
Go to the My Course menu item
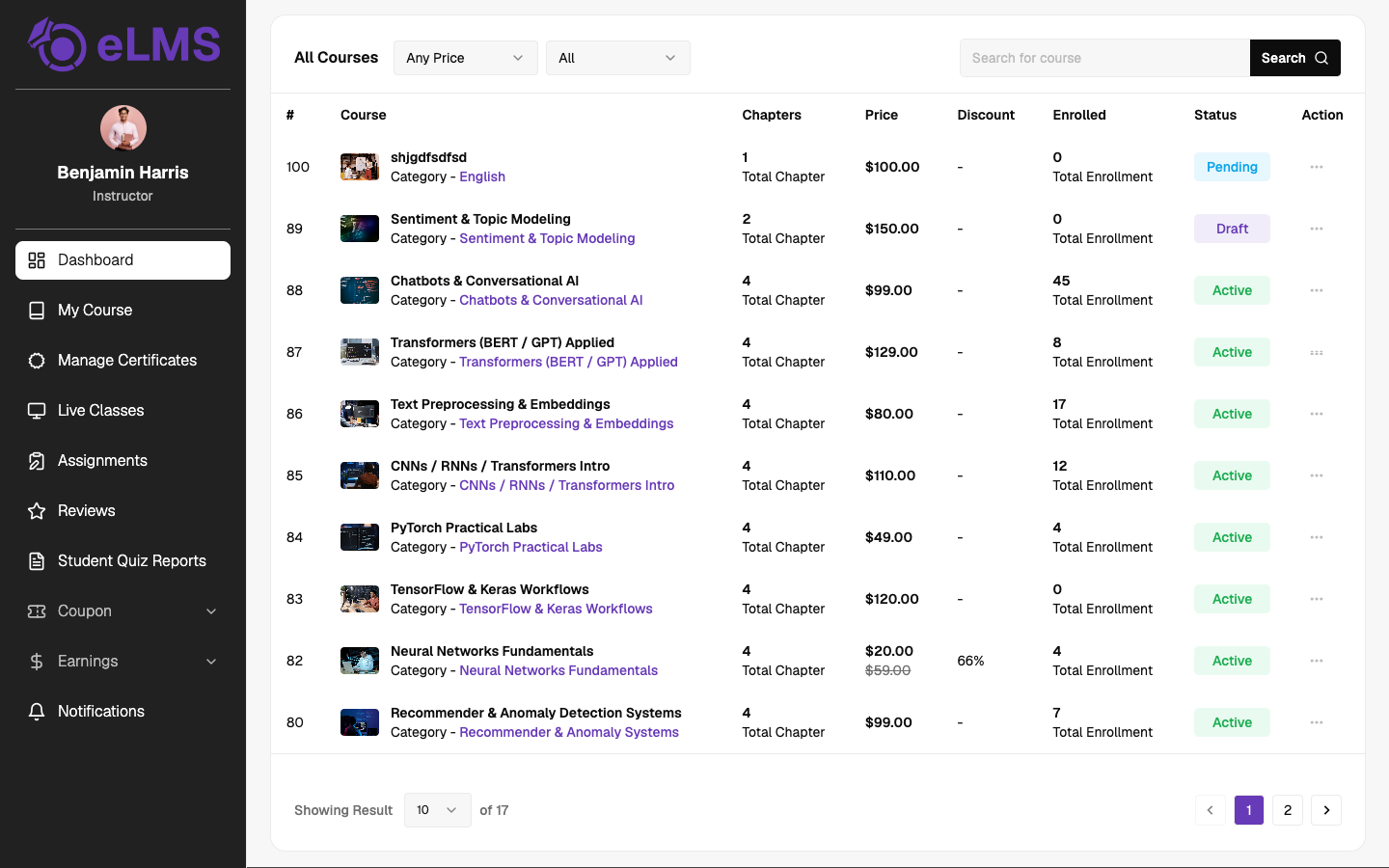click(x=123, y=311)
